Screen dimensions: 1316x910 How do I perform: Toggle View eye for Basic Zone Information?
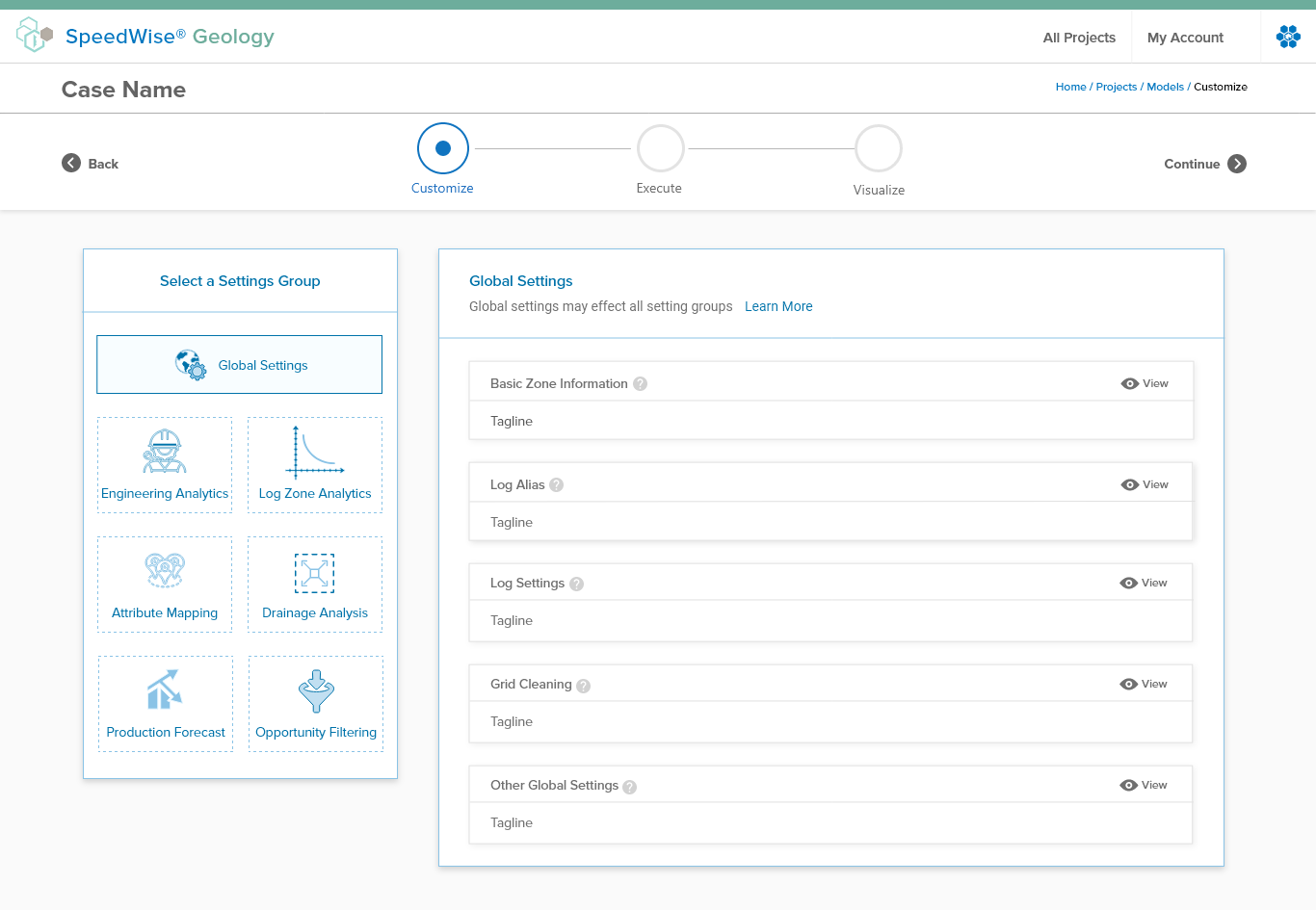pyautogui.click(x=1130, y=384)
